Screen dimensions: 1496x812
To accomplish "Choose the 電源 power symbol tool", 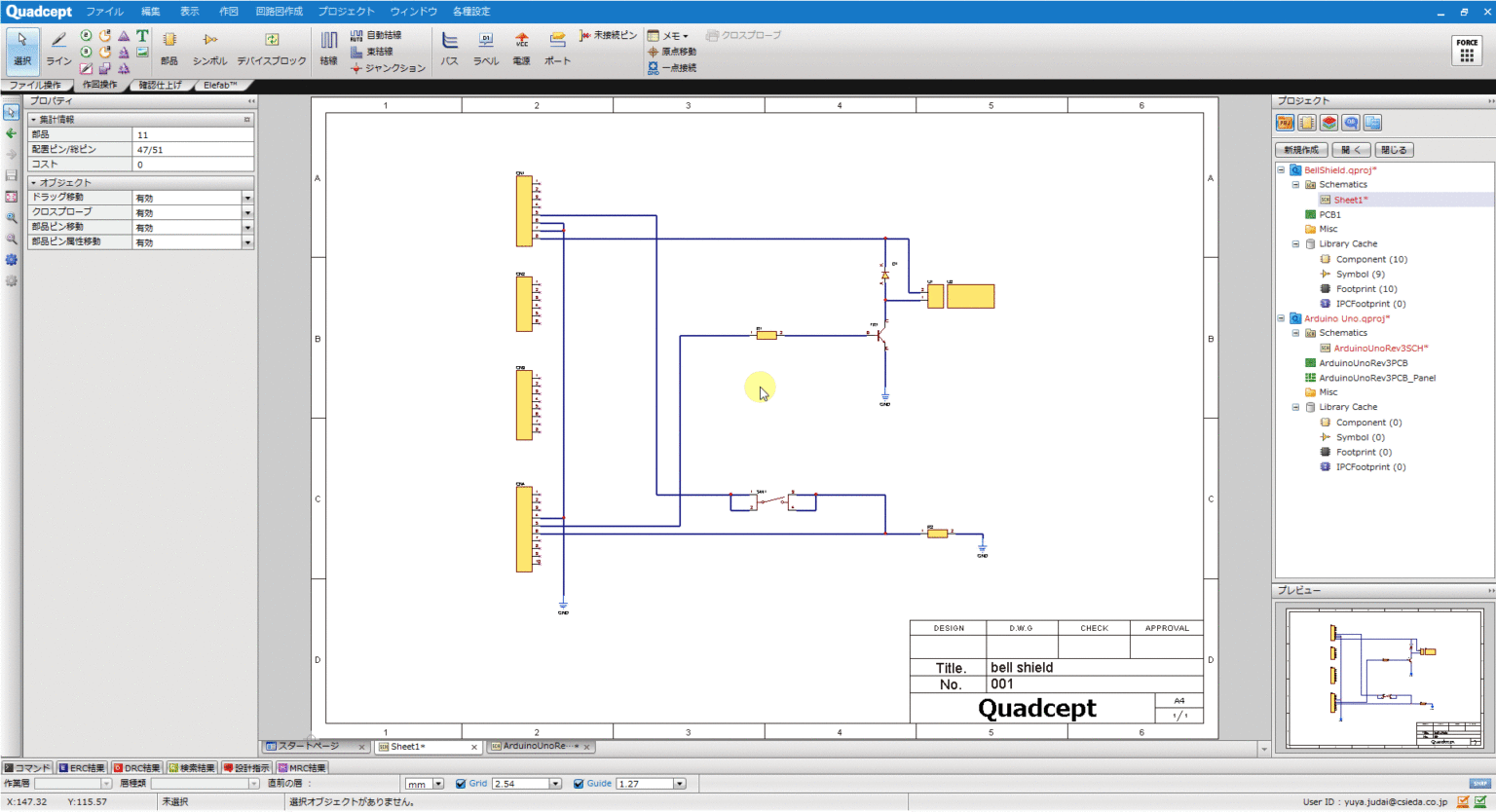I will (521, 48).
